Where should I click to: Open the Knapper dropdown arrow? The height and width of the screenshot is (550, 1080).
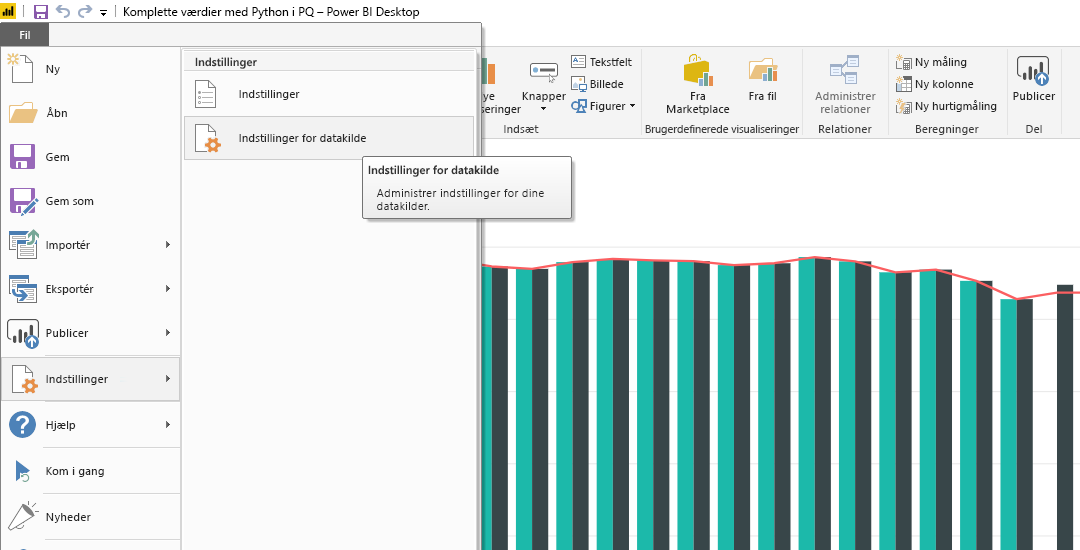click(x=543, y=109)
